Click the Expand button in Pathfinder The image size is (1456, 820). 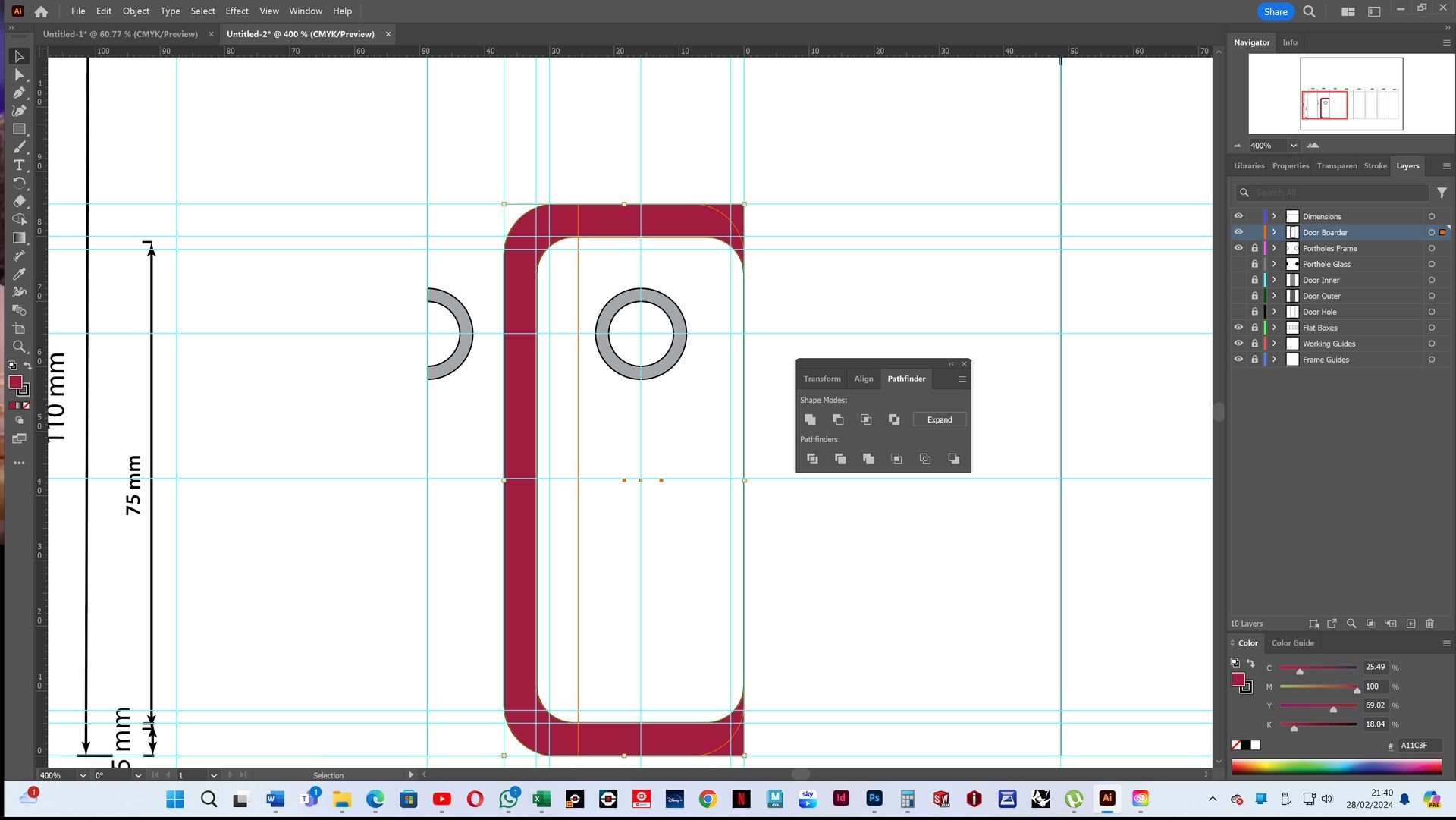(x=939, y=419)
